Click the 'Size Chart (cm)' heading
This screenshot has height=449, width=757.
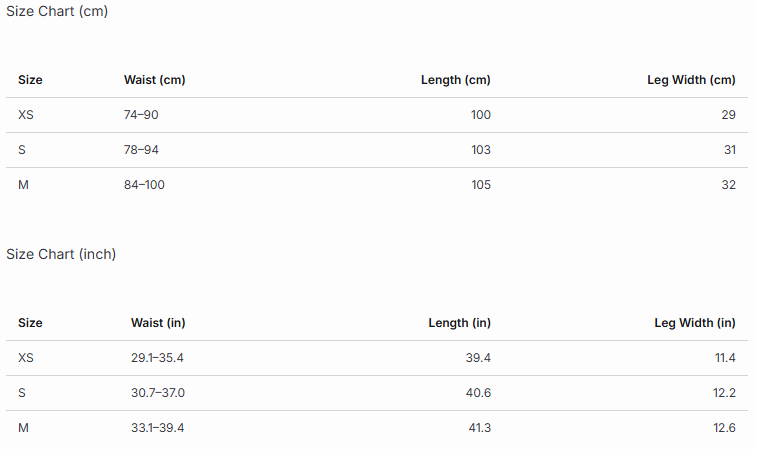pos(57,11)
